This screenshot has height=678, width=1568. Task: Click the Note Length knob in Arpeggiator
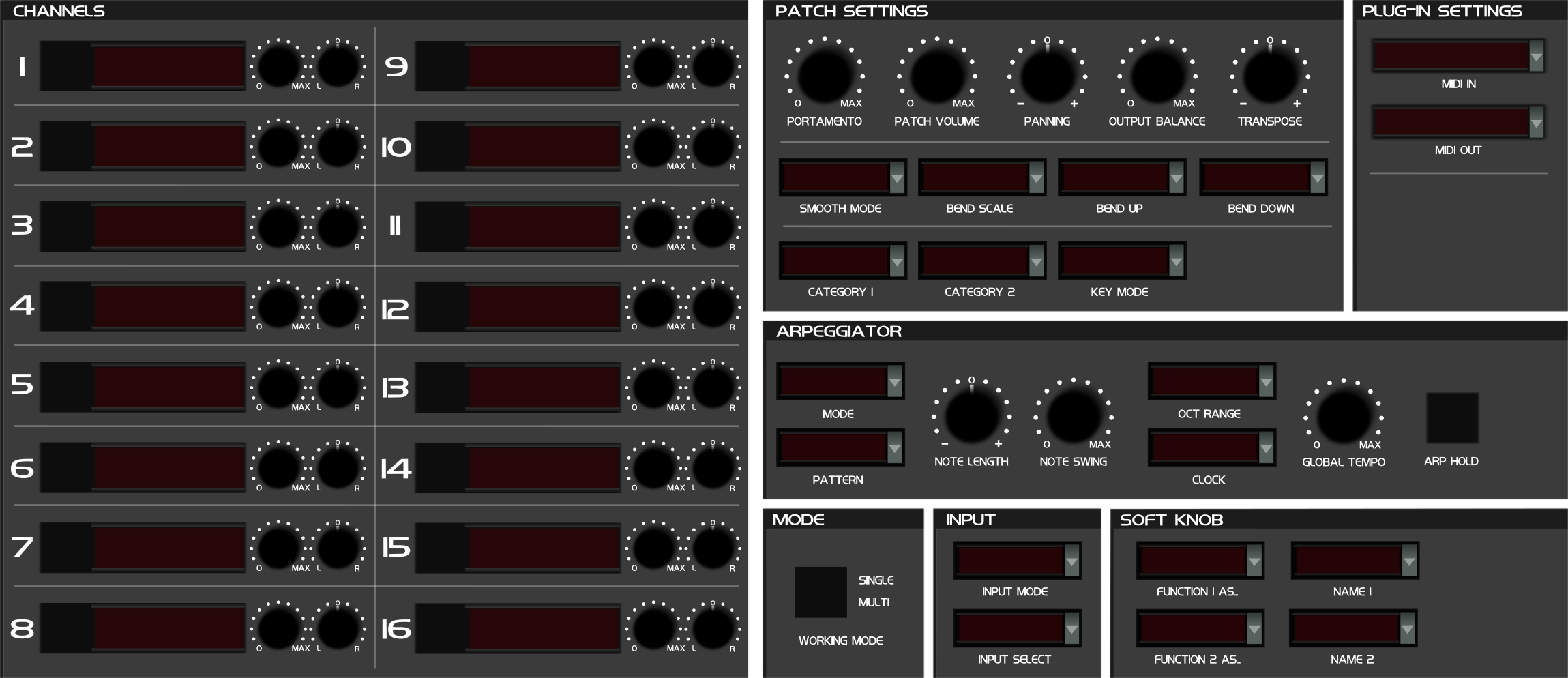pyautogui.click(x=972, y=416)
